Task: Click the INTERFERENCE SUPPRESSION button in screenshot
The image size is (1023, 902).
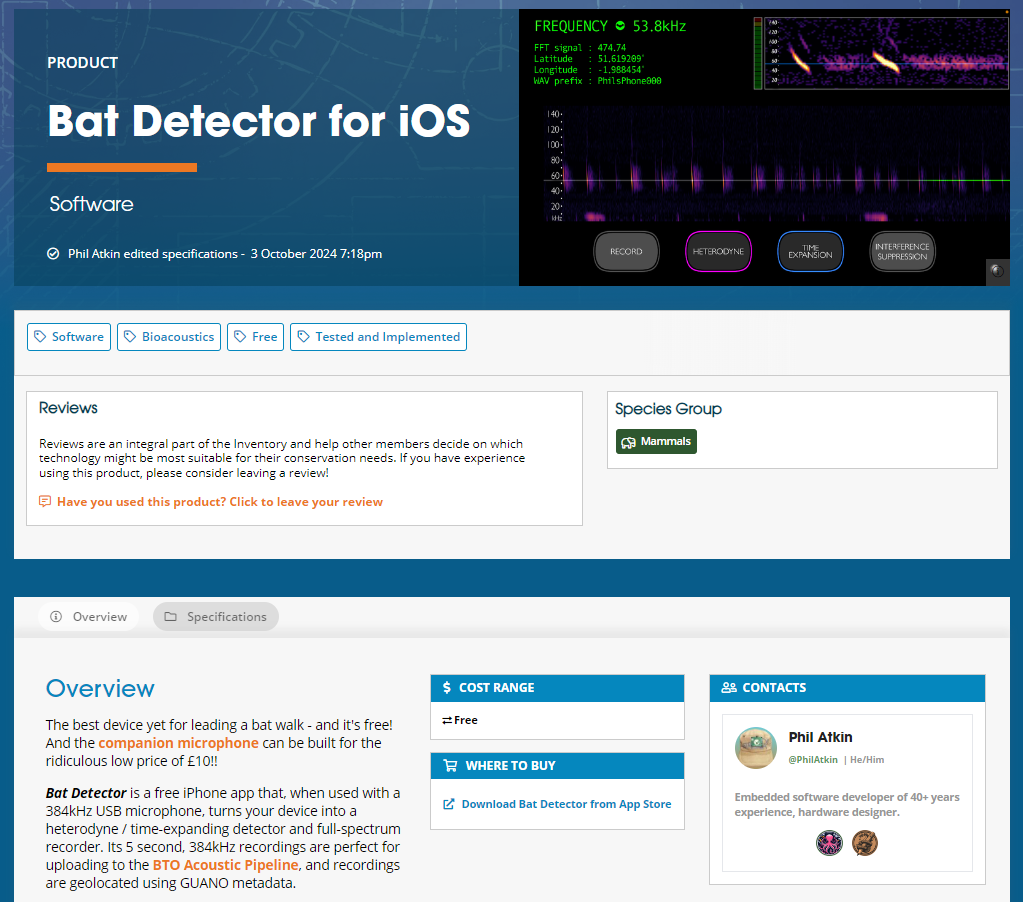Action: click(x=902, y=252)
